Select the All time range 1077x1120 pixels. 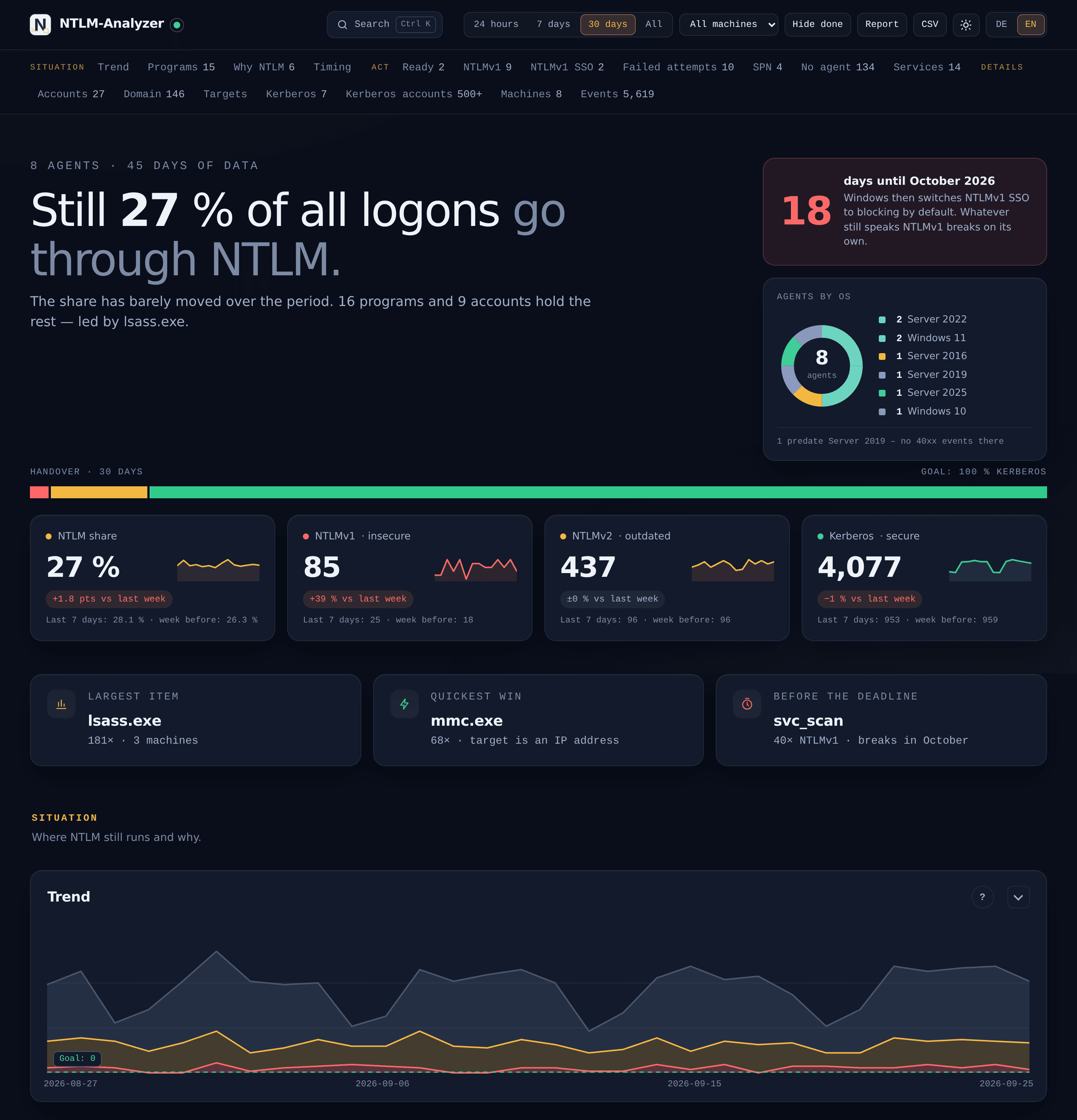pyautogui.click(x=654, y=25)
